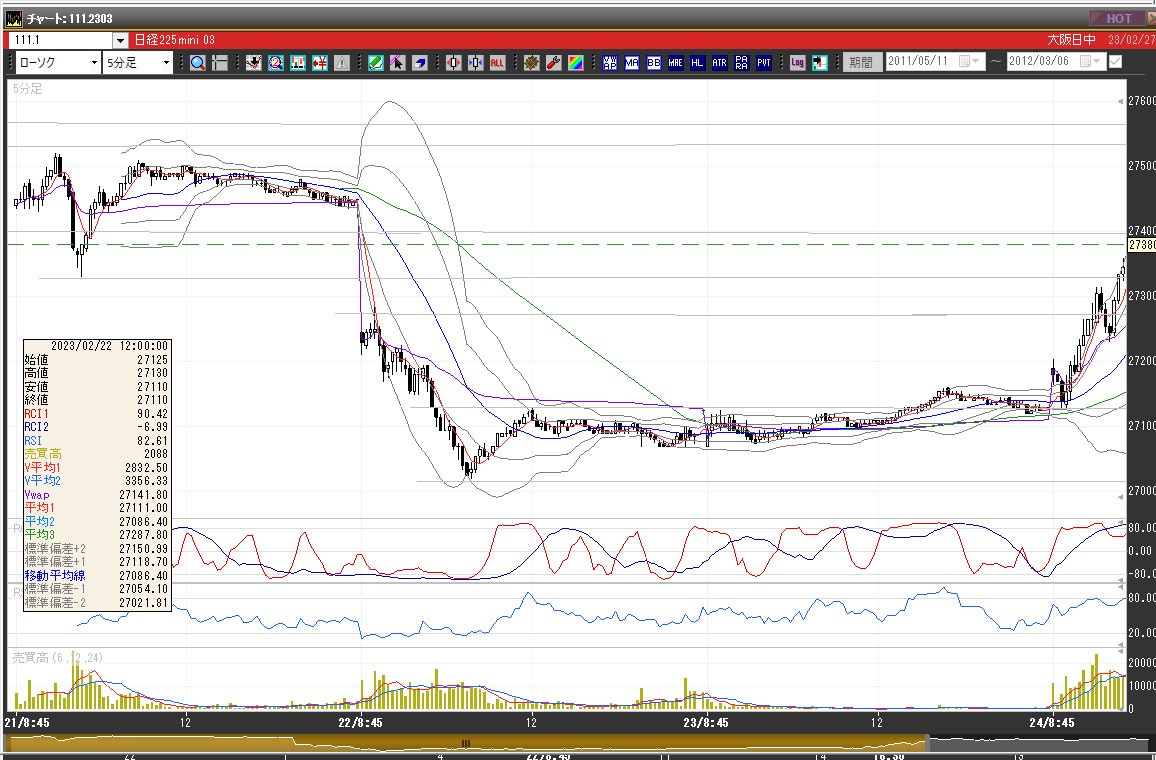The width and height of the screenshot is (1156, 760).
Task: Click the 27380 current price label
Action: (1142, 245)
